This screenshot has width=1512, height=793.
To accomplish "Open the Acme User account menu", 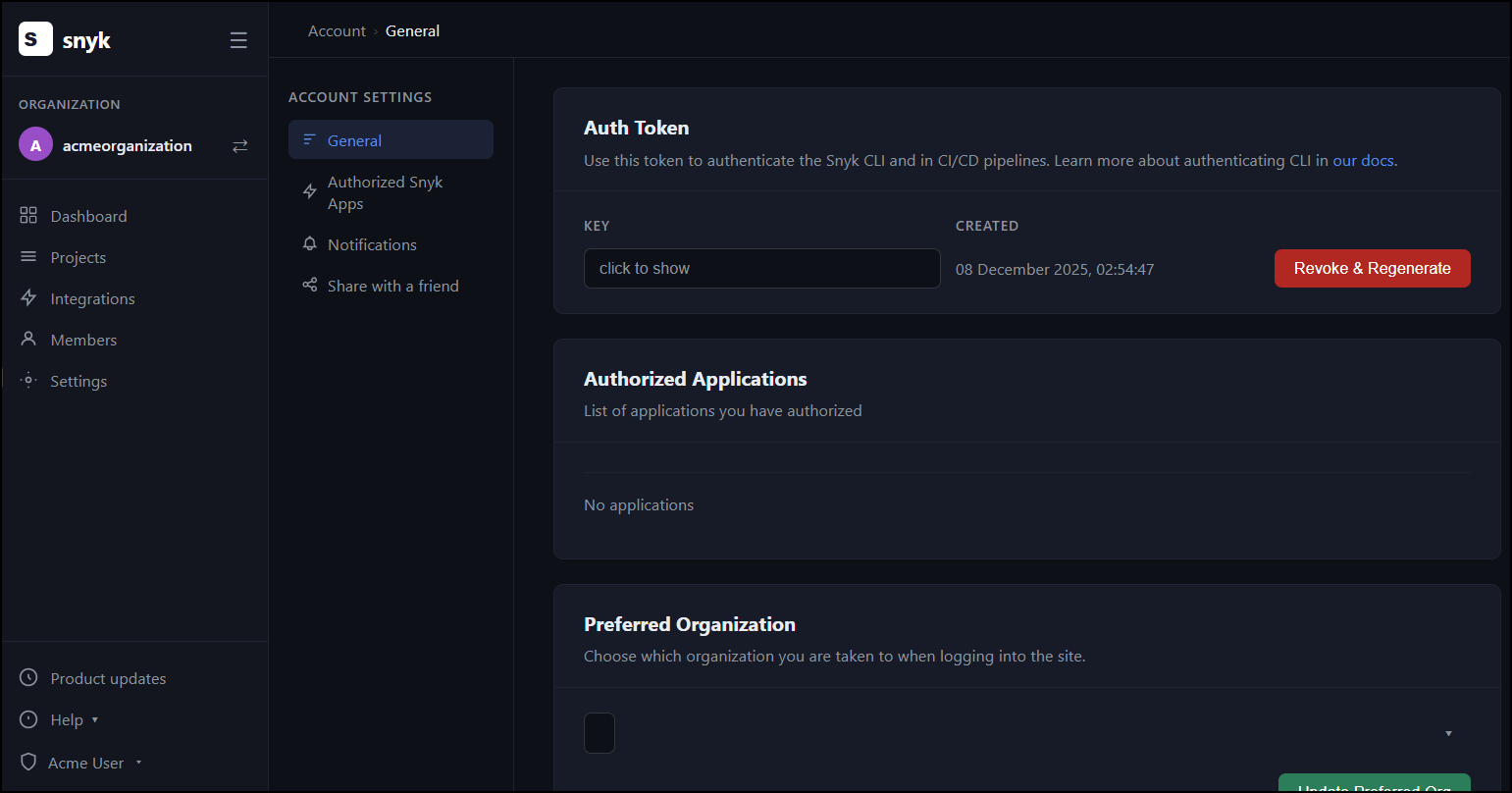I will pos(94,763).
